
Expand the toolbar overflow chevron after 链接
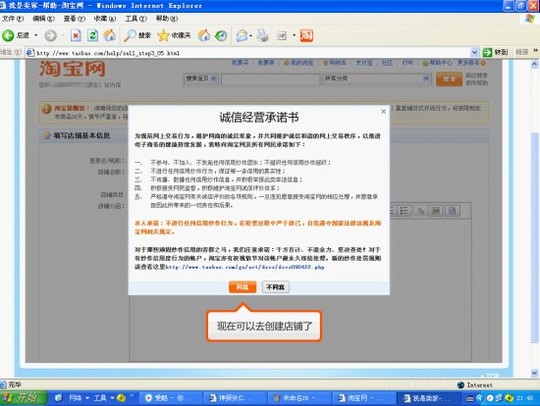[x=536, y=51]
